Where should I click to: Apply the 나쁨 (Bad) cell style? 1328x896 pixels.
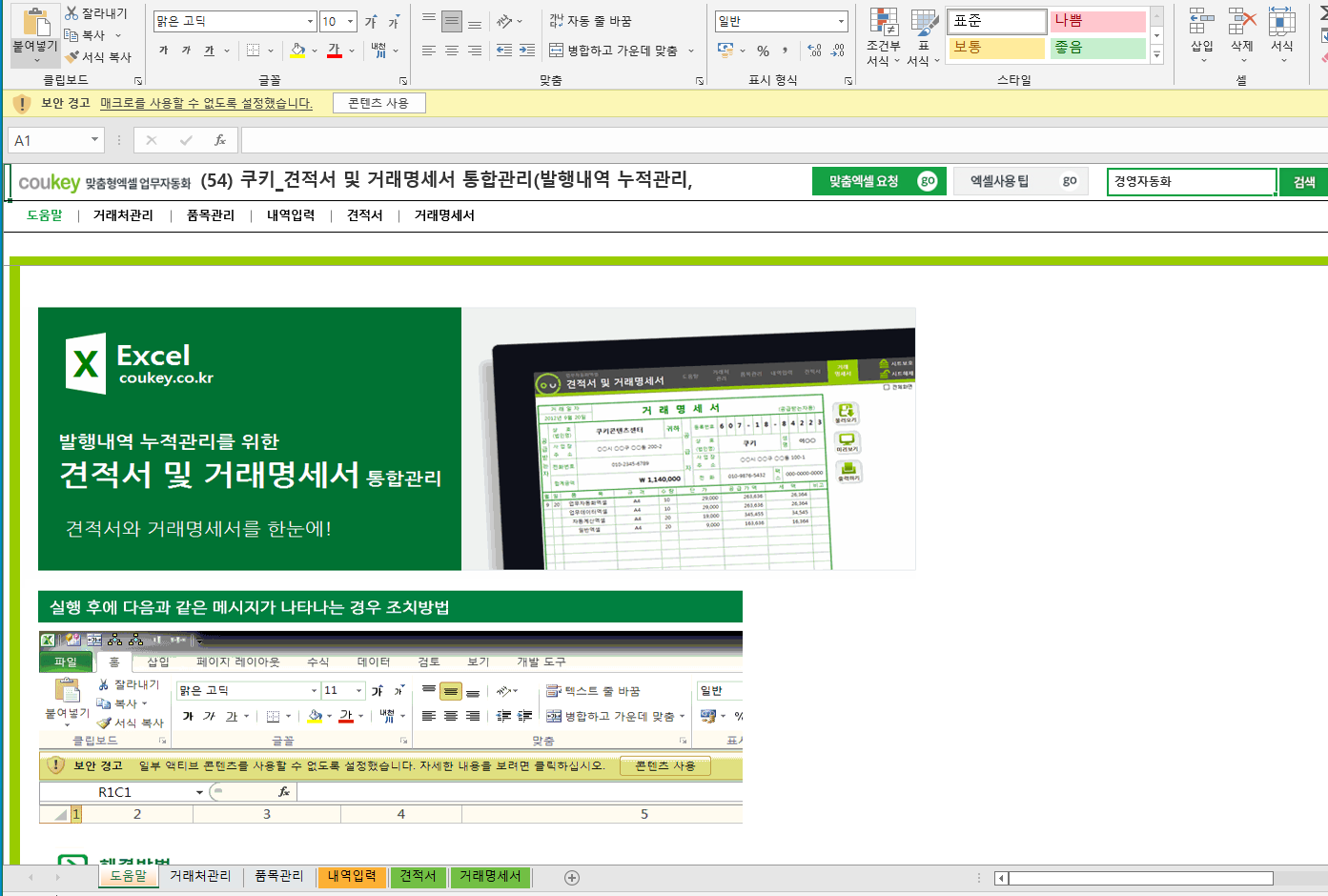point(1098,21)
